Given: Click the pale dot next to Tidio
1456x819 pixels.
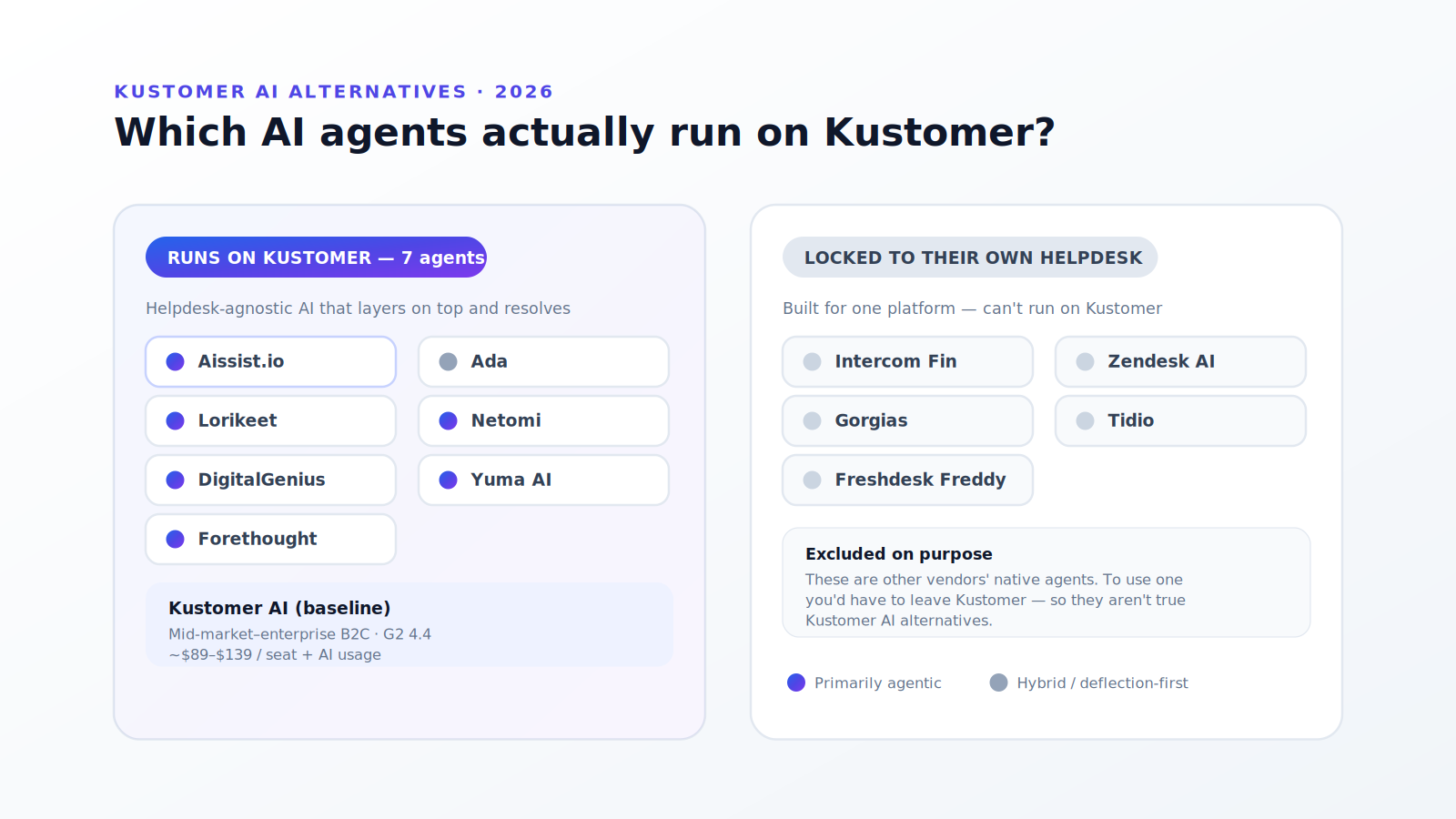Looking at the screenshot, I should pos(1086,421).
